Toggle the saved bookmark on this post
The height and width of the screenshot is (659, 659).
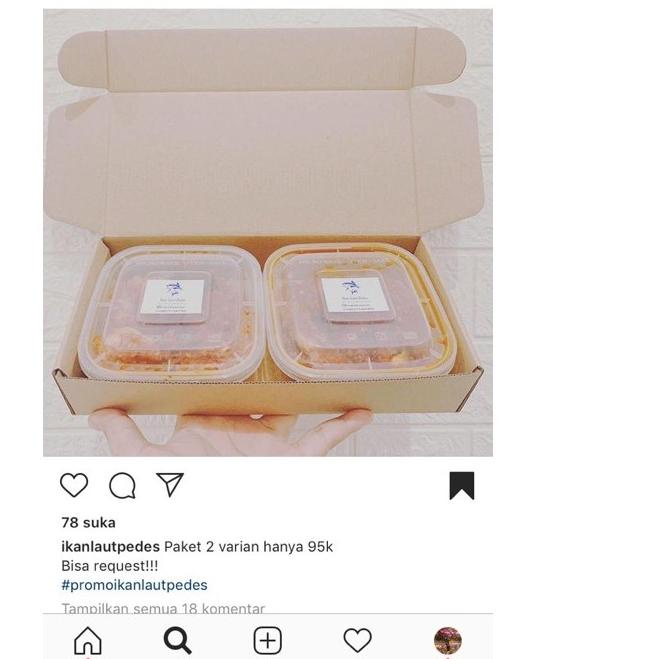[x=461, y=485]
